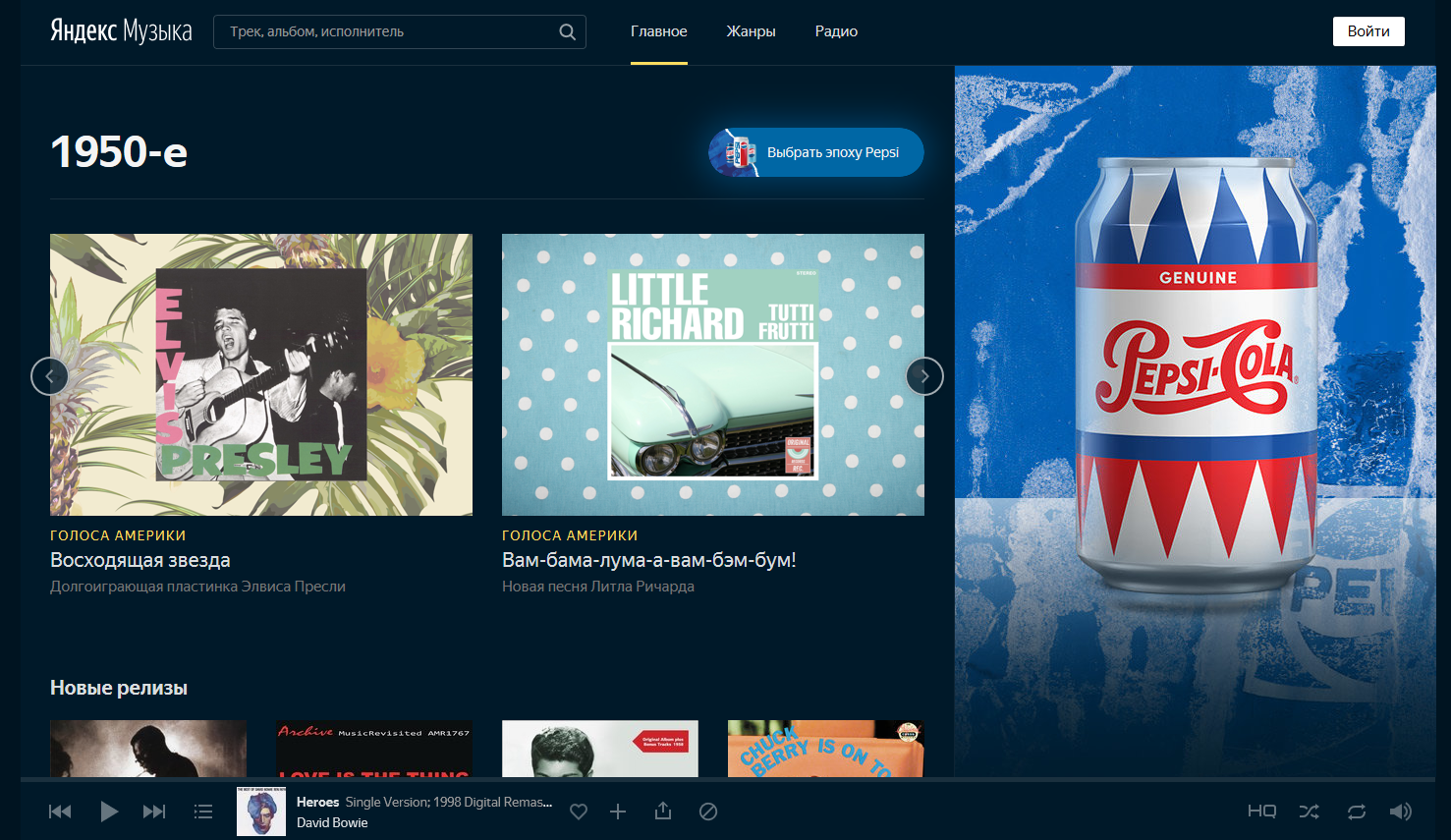Click Голоса Америки label above Восходящая звезда
The height and width of the screenshot is (840, 1451).
pyautogui.click(x=118, y=535)
